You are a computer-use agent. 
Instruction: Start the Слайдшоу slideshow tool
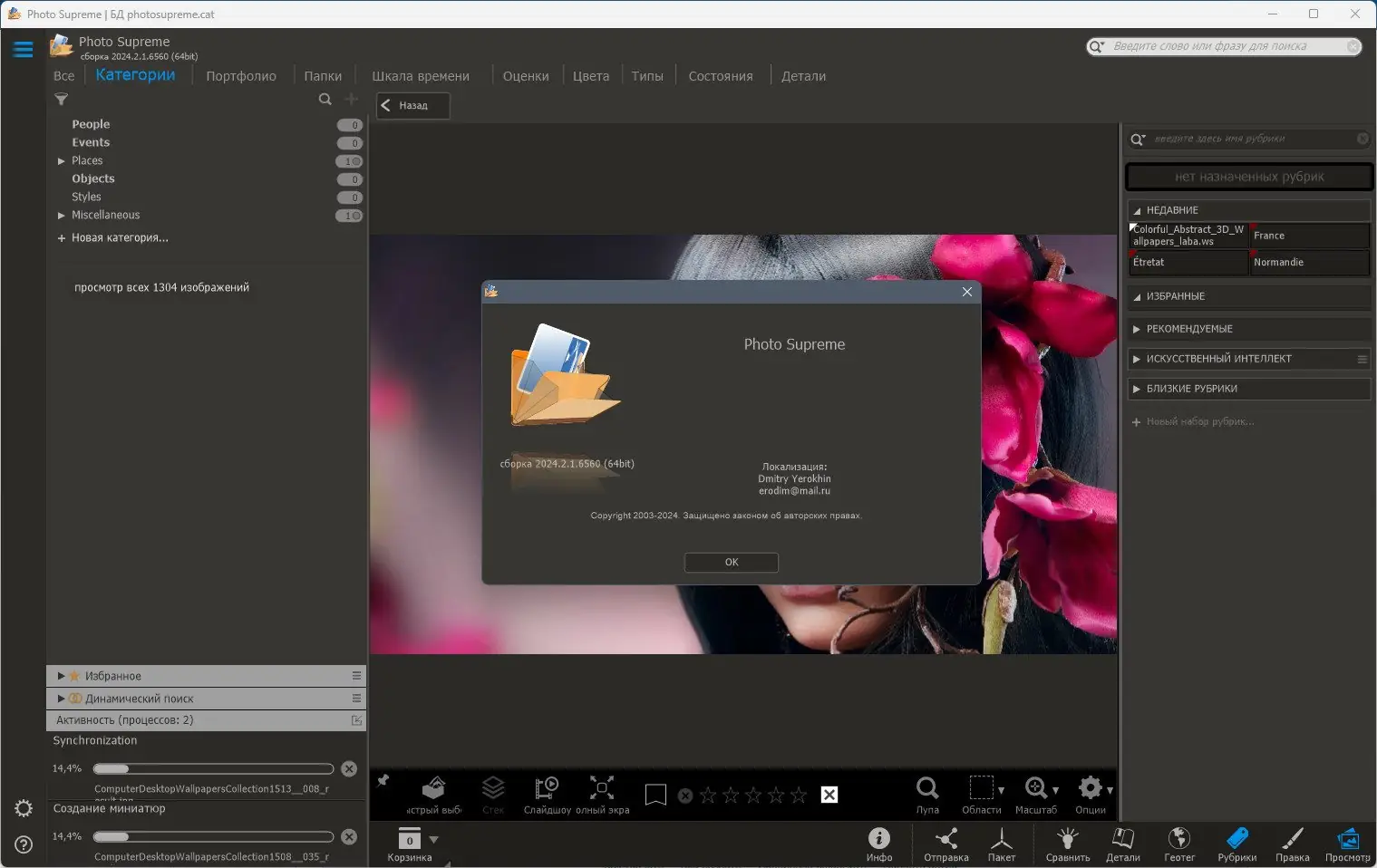547,795
